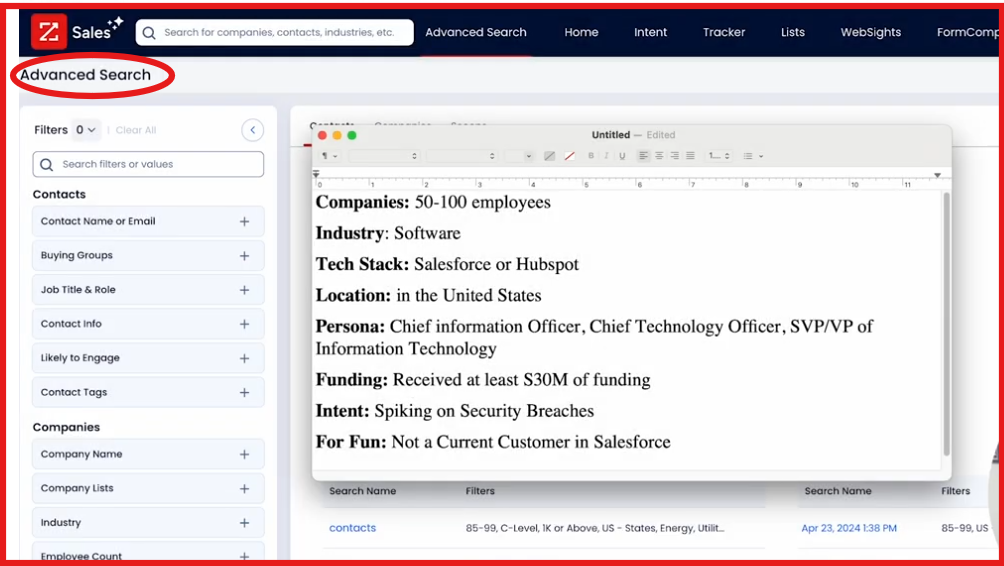Click the Untitled title of the TextEdit window

611,135
